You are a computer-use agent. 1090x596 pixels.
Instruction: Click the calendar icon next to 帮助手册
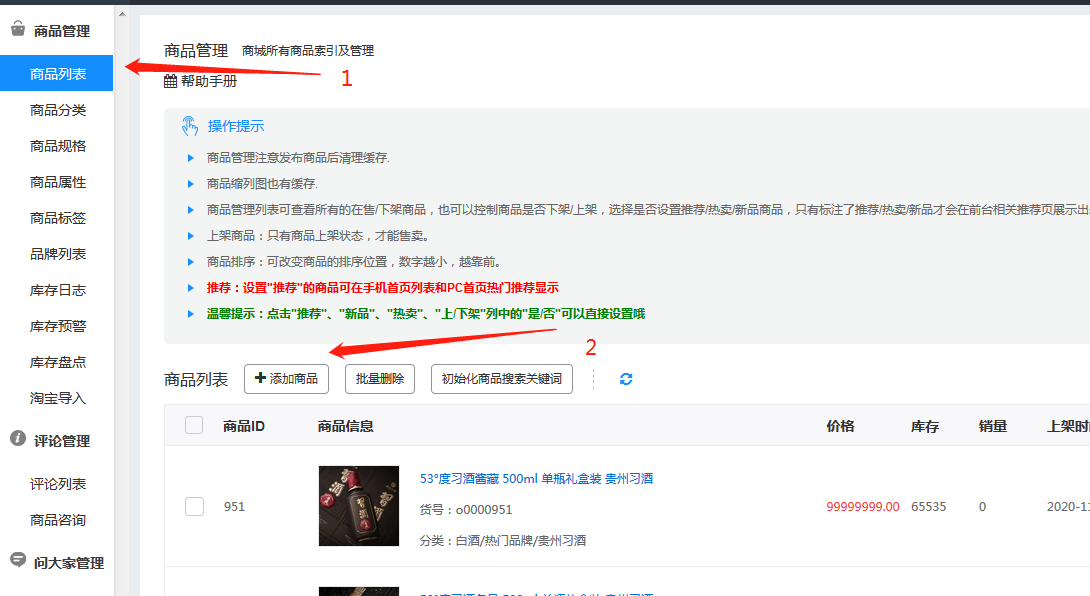click(171, 81)
